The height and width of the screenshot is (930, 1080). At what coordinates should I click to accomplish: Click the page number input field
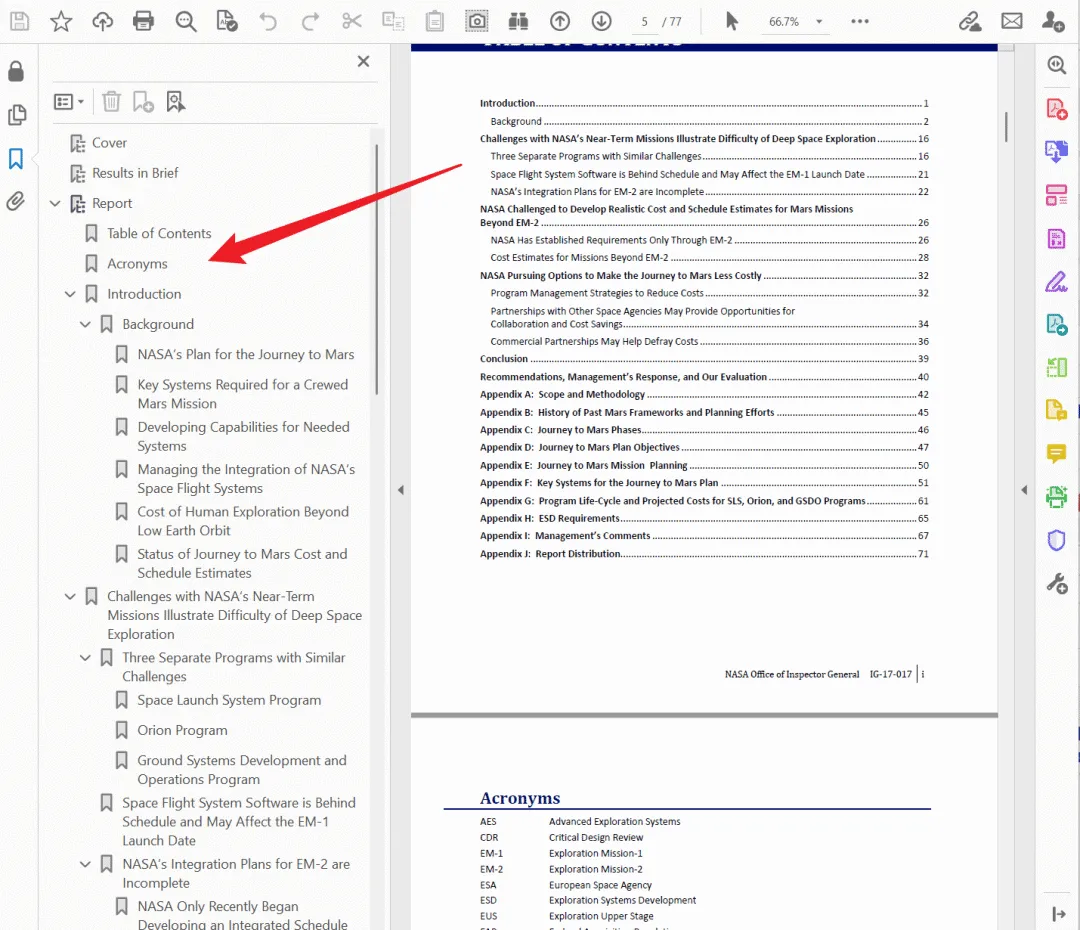click(x=645, y=21)
